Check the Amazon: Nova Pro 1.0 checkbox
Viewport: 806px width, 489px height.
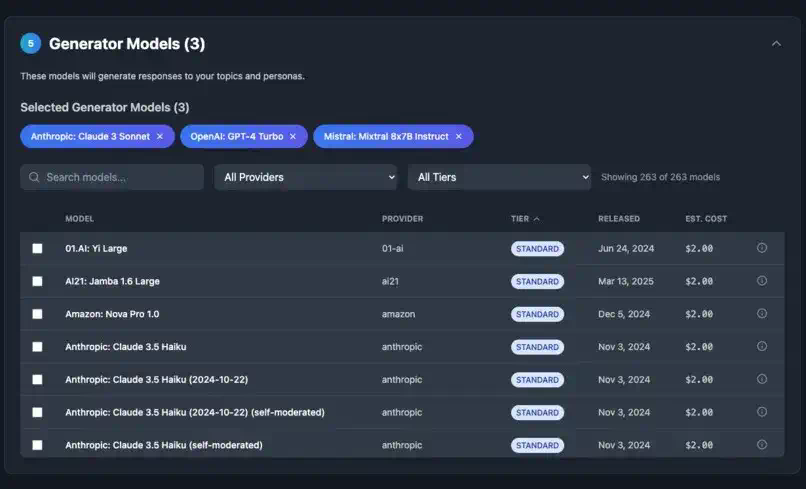[x=38, y=314]
